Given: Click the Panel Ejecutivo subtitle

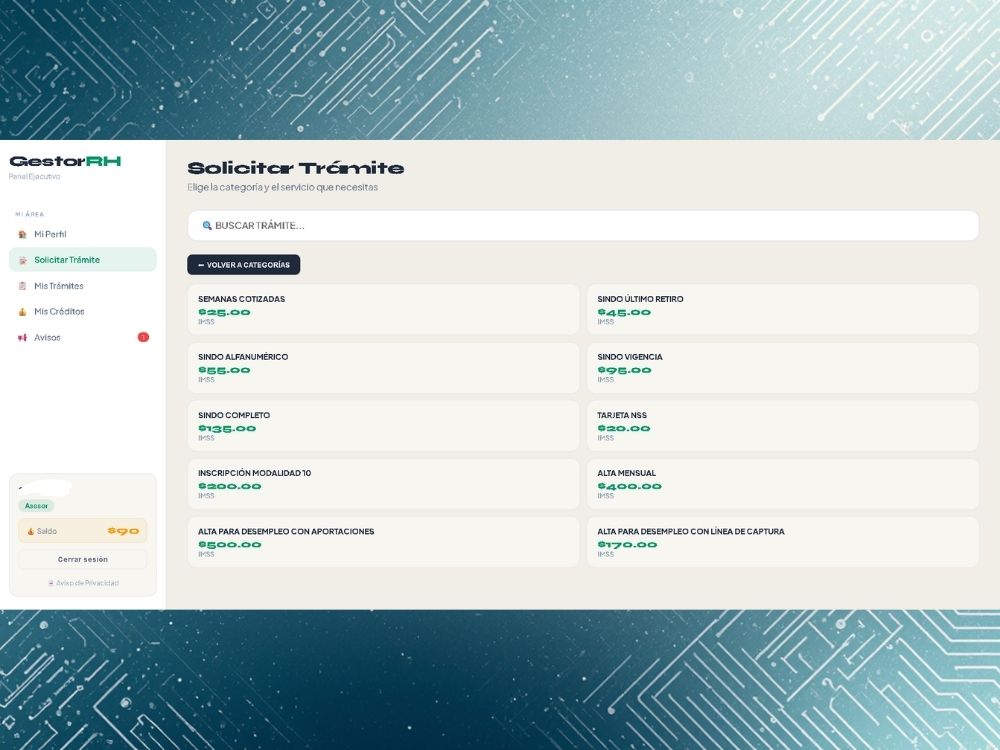Looking at the screenshot, I should point(34,177).
